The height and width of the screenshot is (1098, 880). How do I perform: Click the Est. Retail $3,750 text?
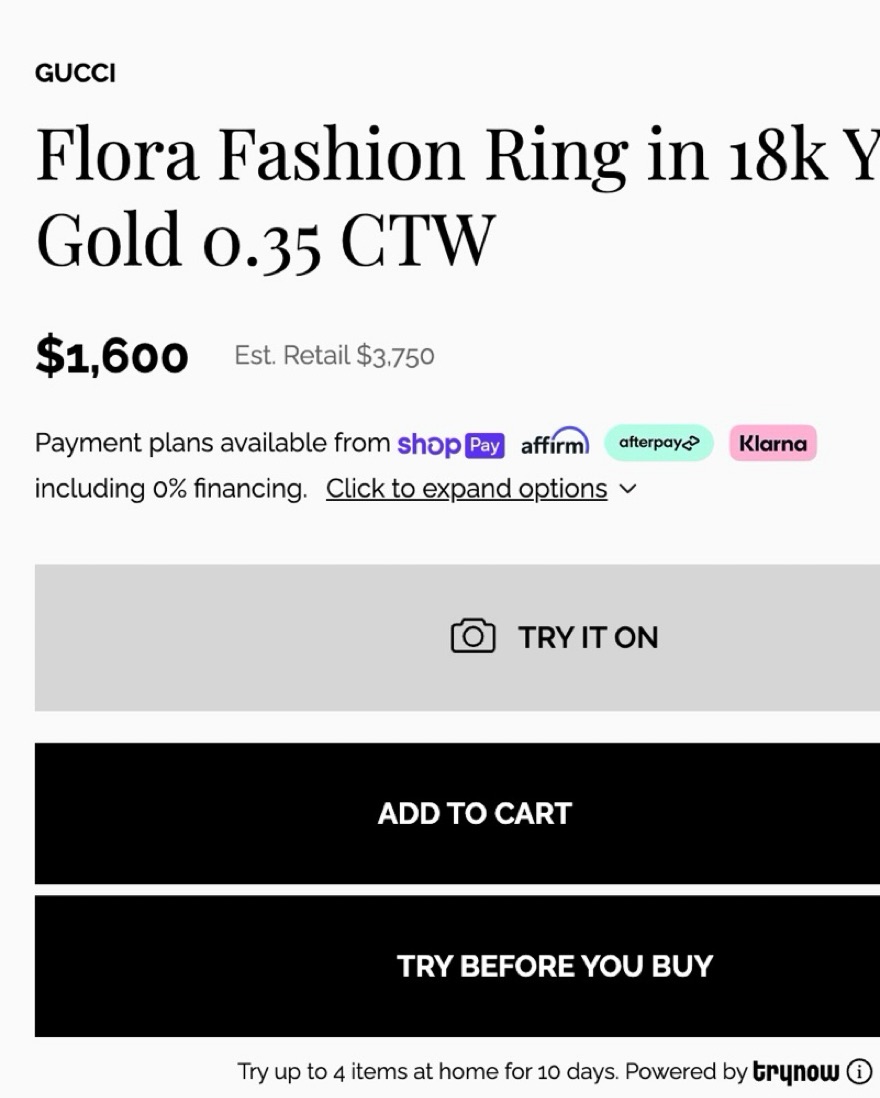(x=334, y=356)
